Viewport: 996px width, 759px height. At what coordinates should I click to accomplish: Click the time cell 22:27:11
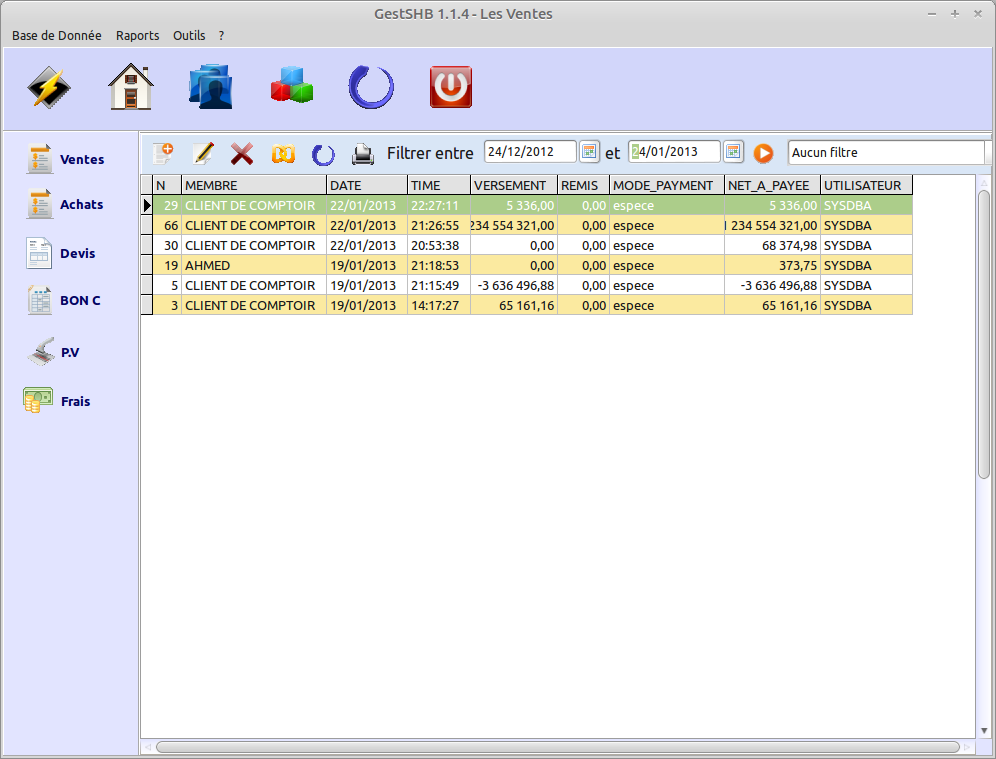pyautogui.click(x=439, y=205)
